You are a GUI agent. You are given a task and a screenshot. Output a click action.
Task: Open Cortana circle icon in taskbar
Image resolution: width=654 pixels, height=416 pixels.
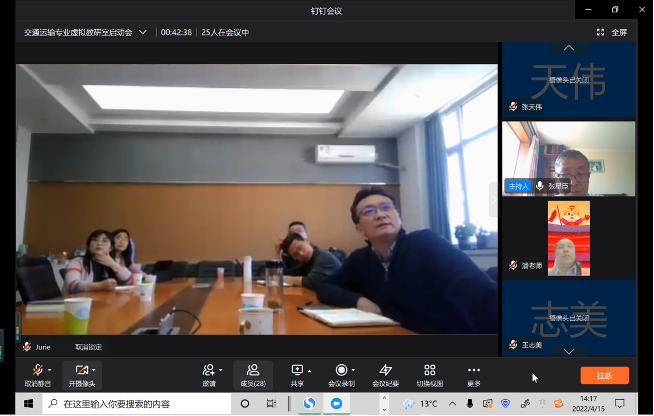coord(245,403)
